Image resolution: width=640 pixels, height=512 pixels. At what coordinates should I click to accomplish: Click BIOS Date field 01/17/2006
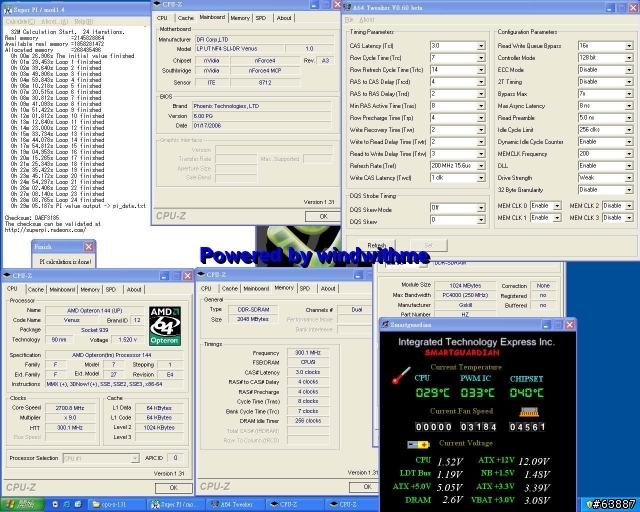(261, 126)
